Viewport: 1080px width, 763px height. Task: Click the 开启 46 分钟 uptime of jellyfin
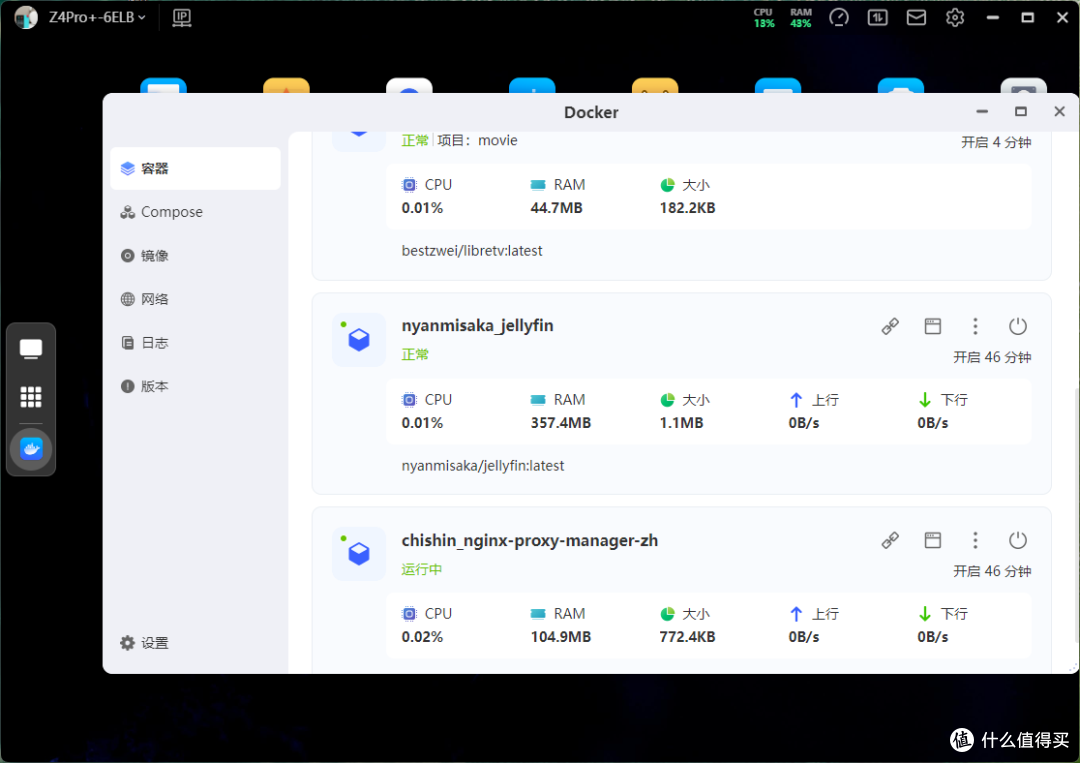pyautogui.click(x=992, y=357)
